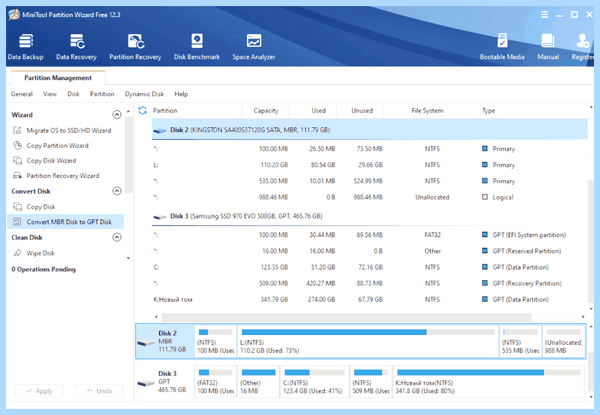Select the Disk 3 Samsung SSD 970 EVO row
This screenshot has width=600, height=415.
pos(370,216)
